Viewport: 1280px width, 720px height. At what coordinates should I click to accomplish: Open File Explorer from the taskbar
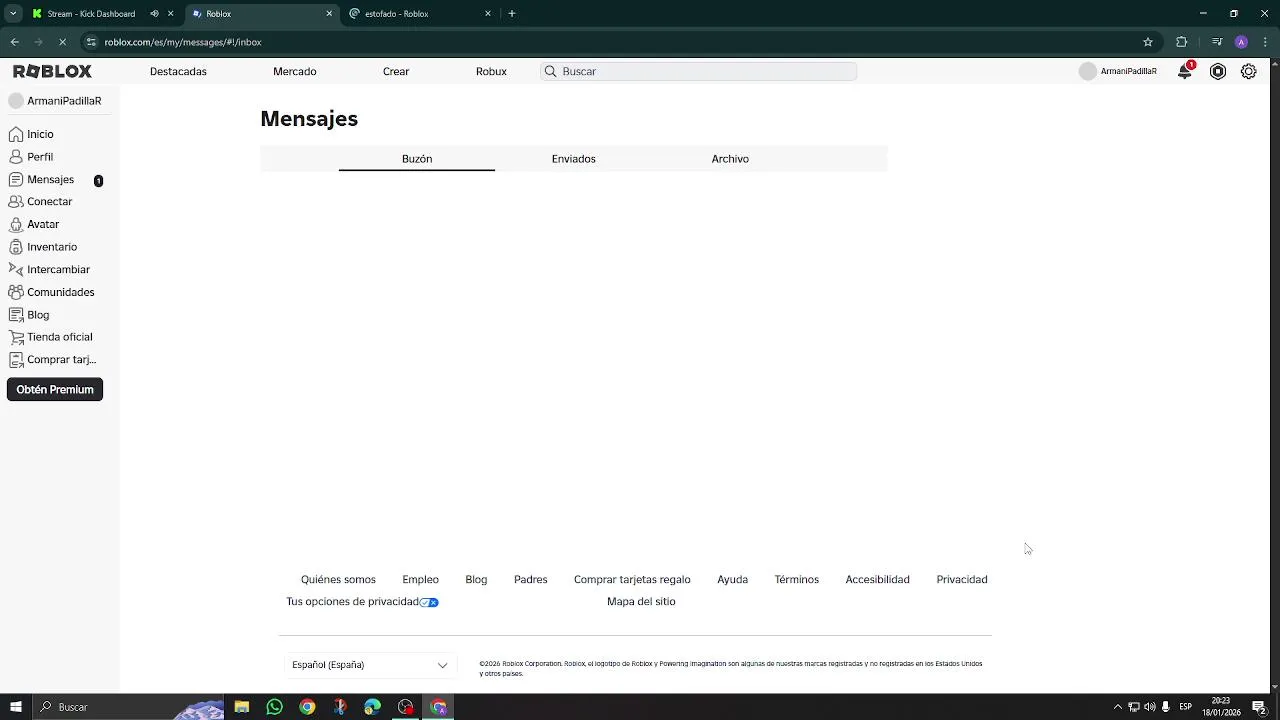pyautogui.click(x=242, y=707)
